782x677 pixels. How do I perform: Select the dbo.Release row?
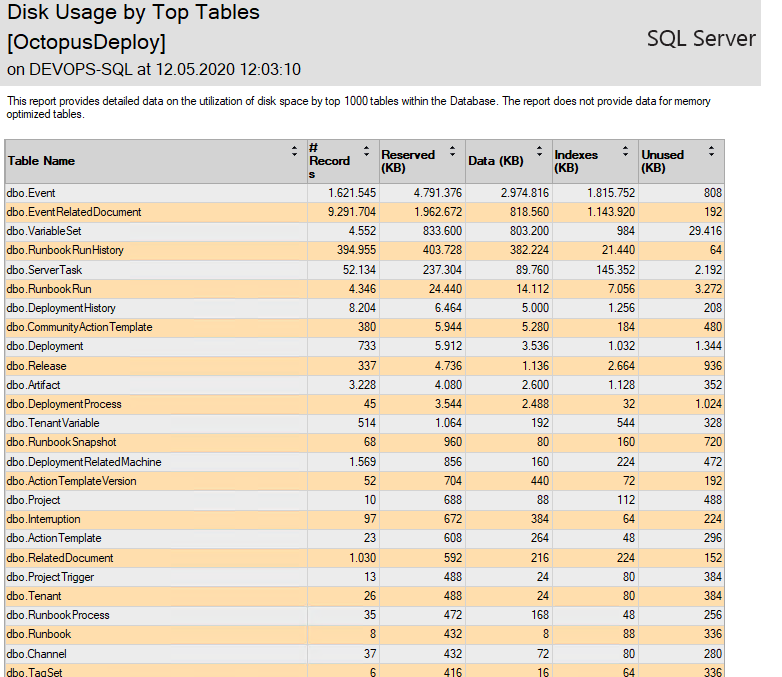tap(365, 366)
